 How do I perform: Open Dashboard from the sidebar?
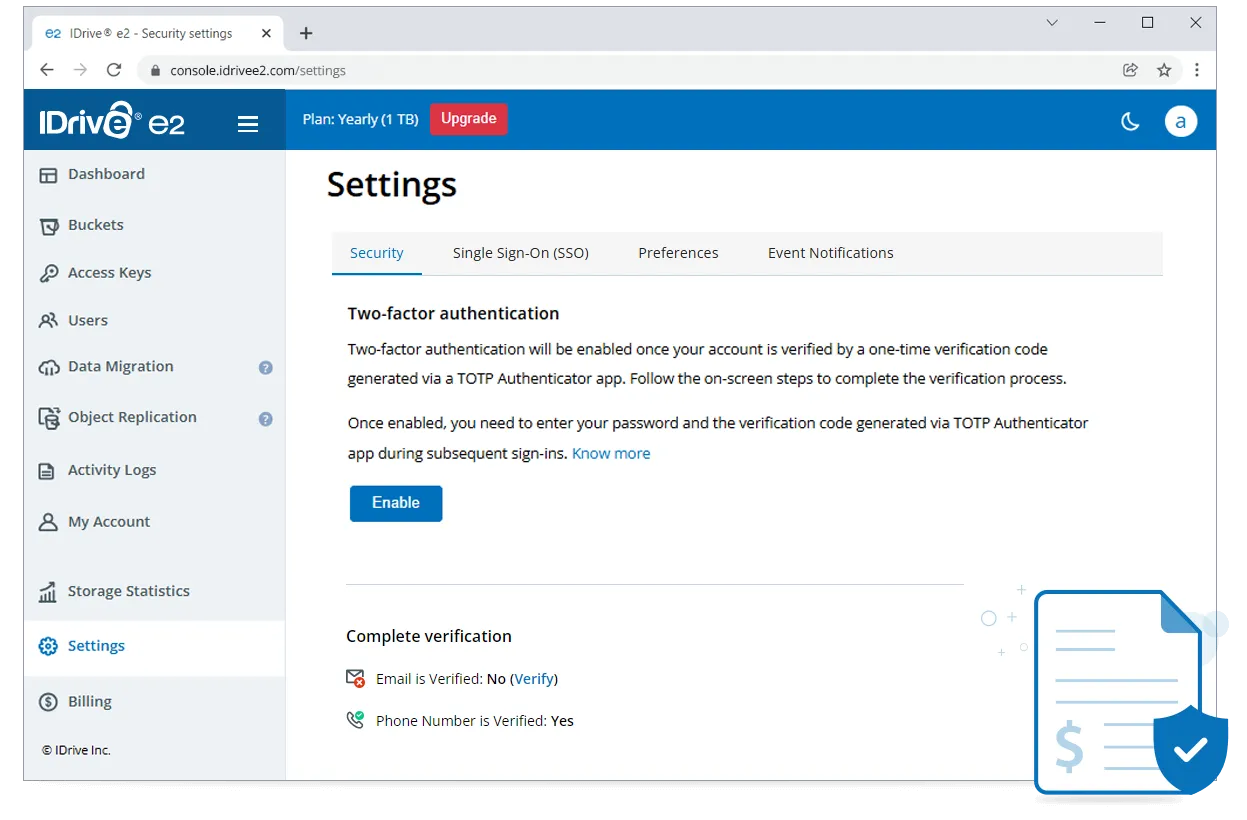tap(106, 174)
